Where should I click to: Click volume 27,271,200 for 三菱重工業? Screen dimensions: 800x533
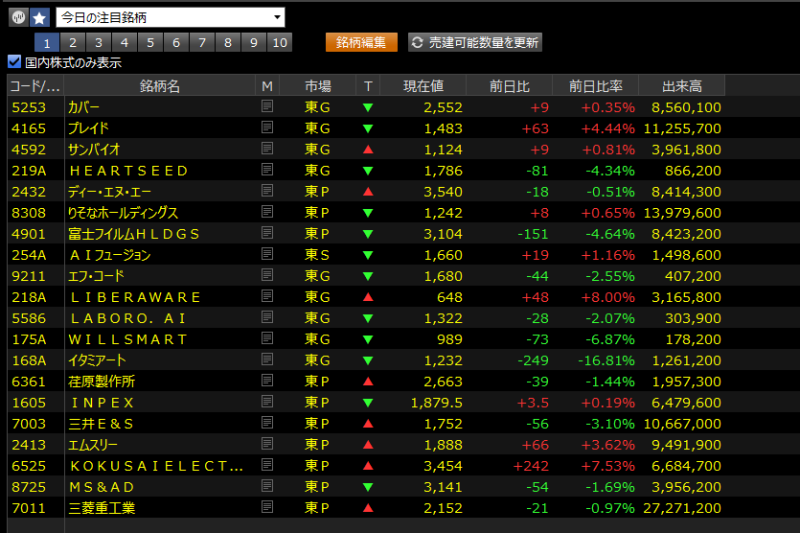click(x=682, y=508)
